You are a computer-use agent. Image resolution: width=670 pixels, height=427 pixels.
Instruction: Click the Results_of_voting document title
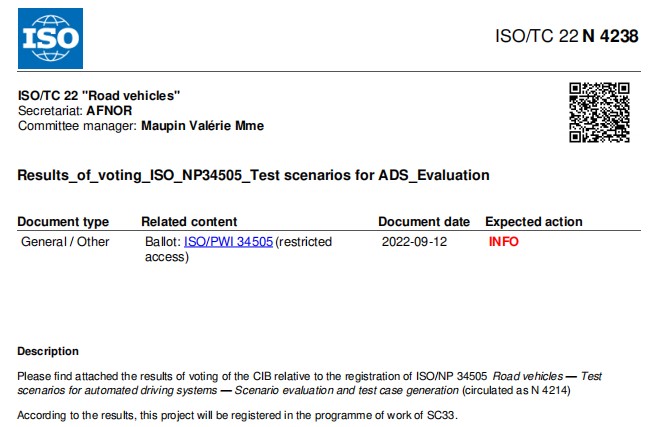pos(253,175)
